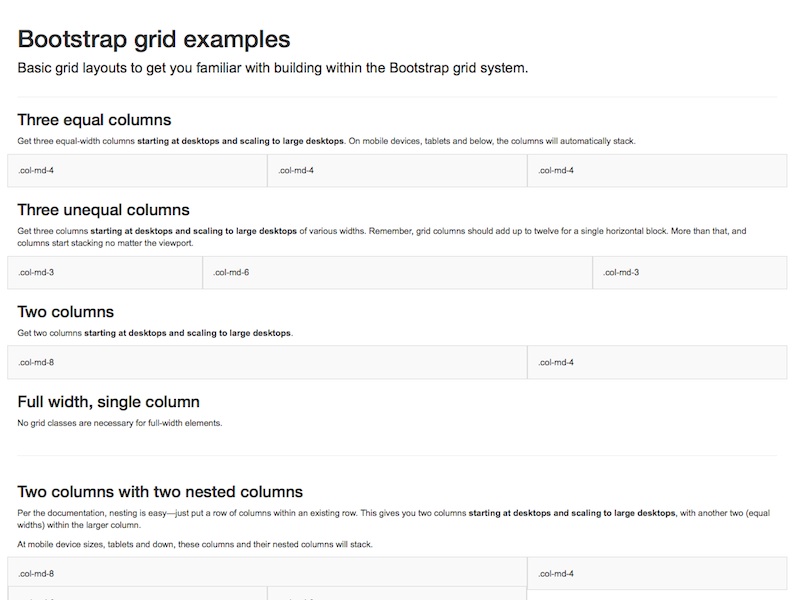Click the .col-md-8 cell under Two columns

coord(267,362)
